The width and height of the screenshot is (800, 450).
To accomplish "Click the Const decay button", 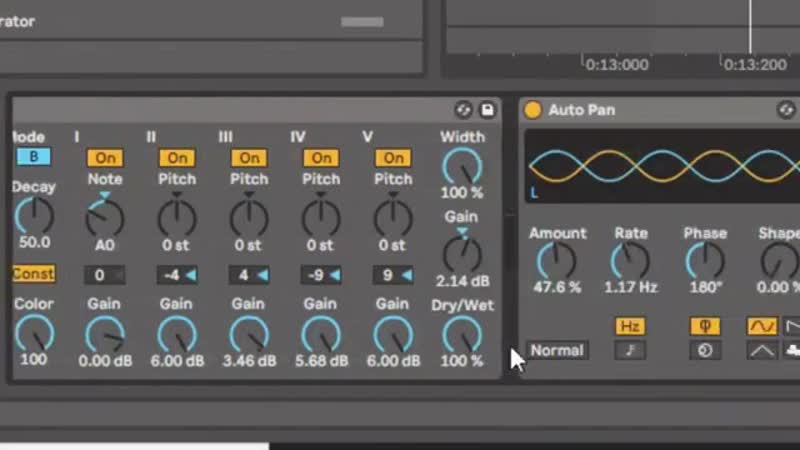I will (33, 274).
